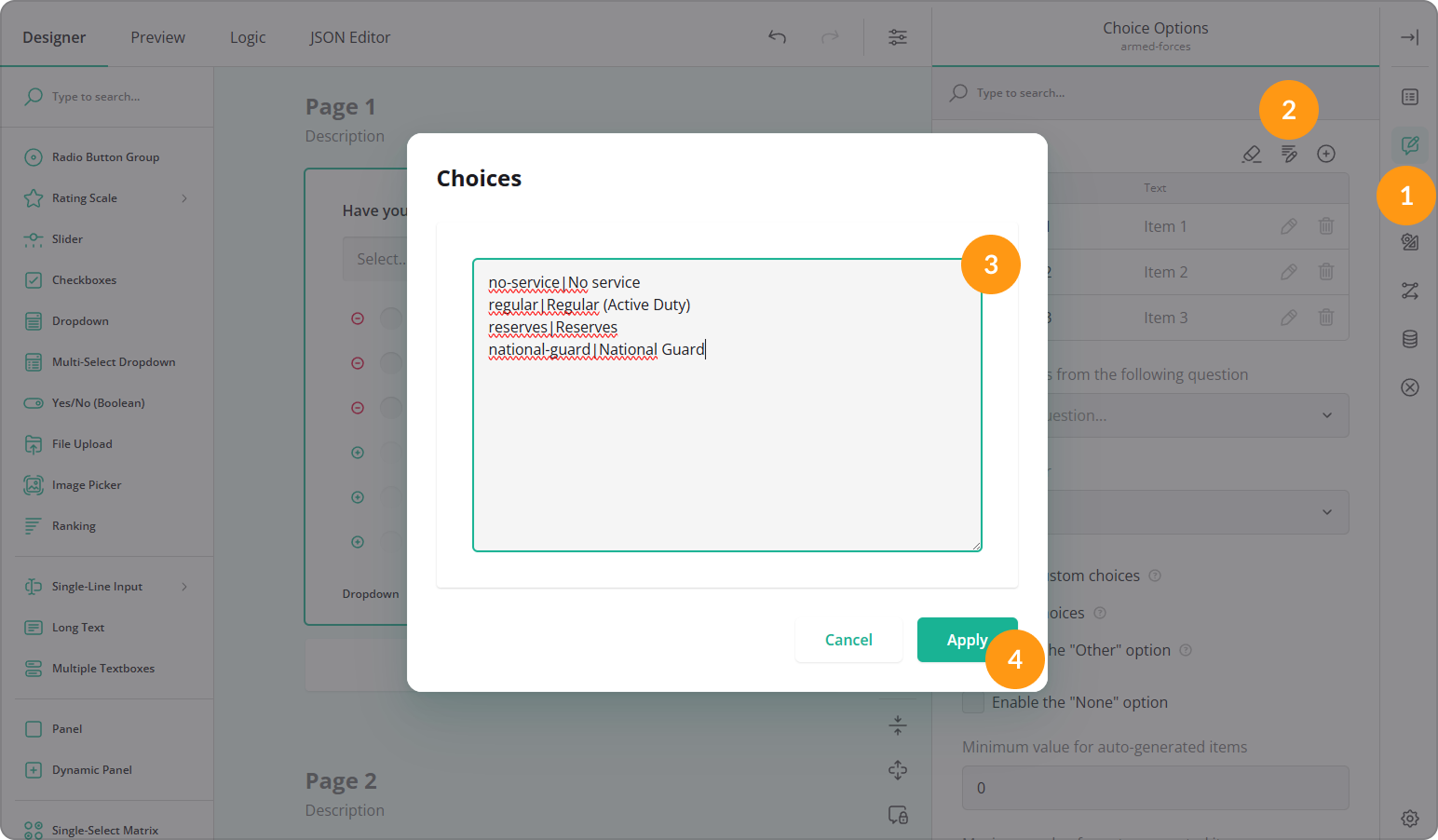Expand the Single-Line Input toolbox item
This screenshot has width=1438, height=840.
pos(184,586)
